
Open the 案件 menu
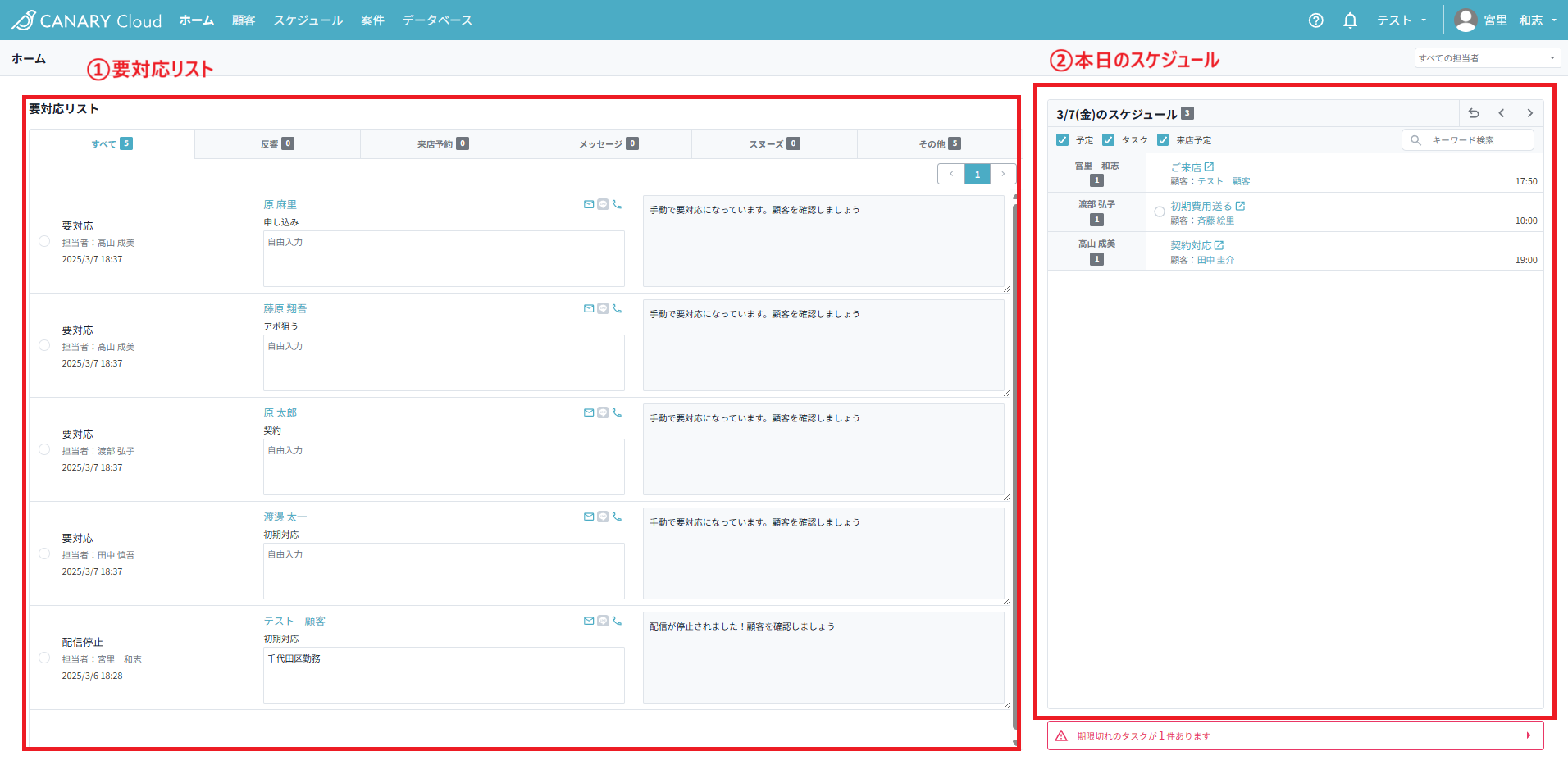(x=372, y=20)
